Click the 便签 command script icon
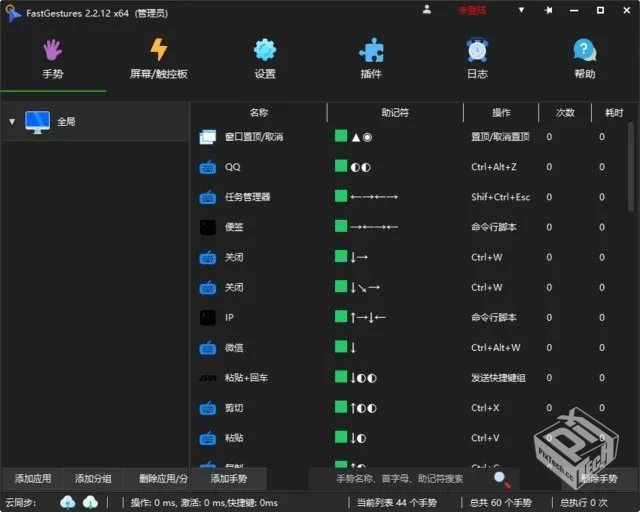640x512 pixels. [x=208, y=227]
